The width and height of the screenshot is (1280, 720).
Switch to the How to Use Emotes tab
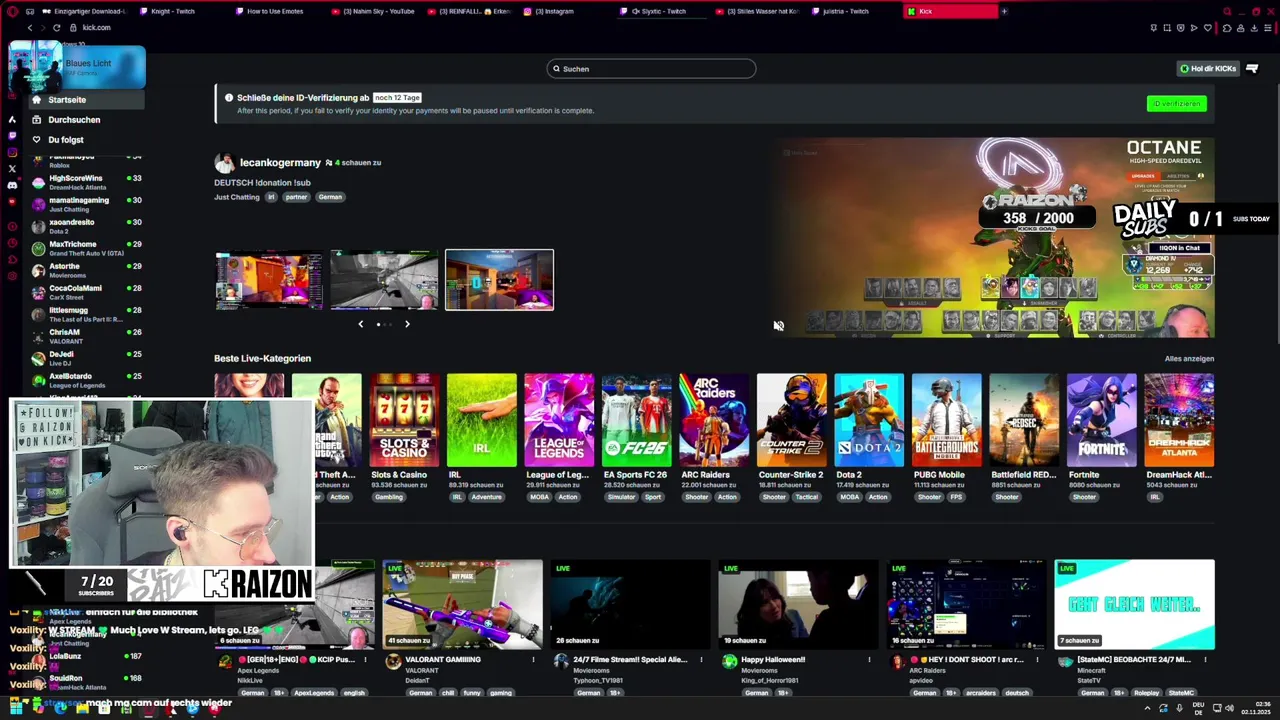coord(277,11)
